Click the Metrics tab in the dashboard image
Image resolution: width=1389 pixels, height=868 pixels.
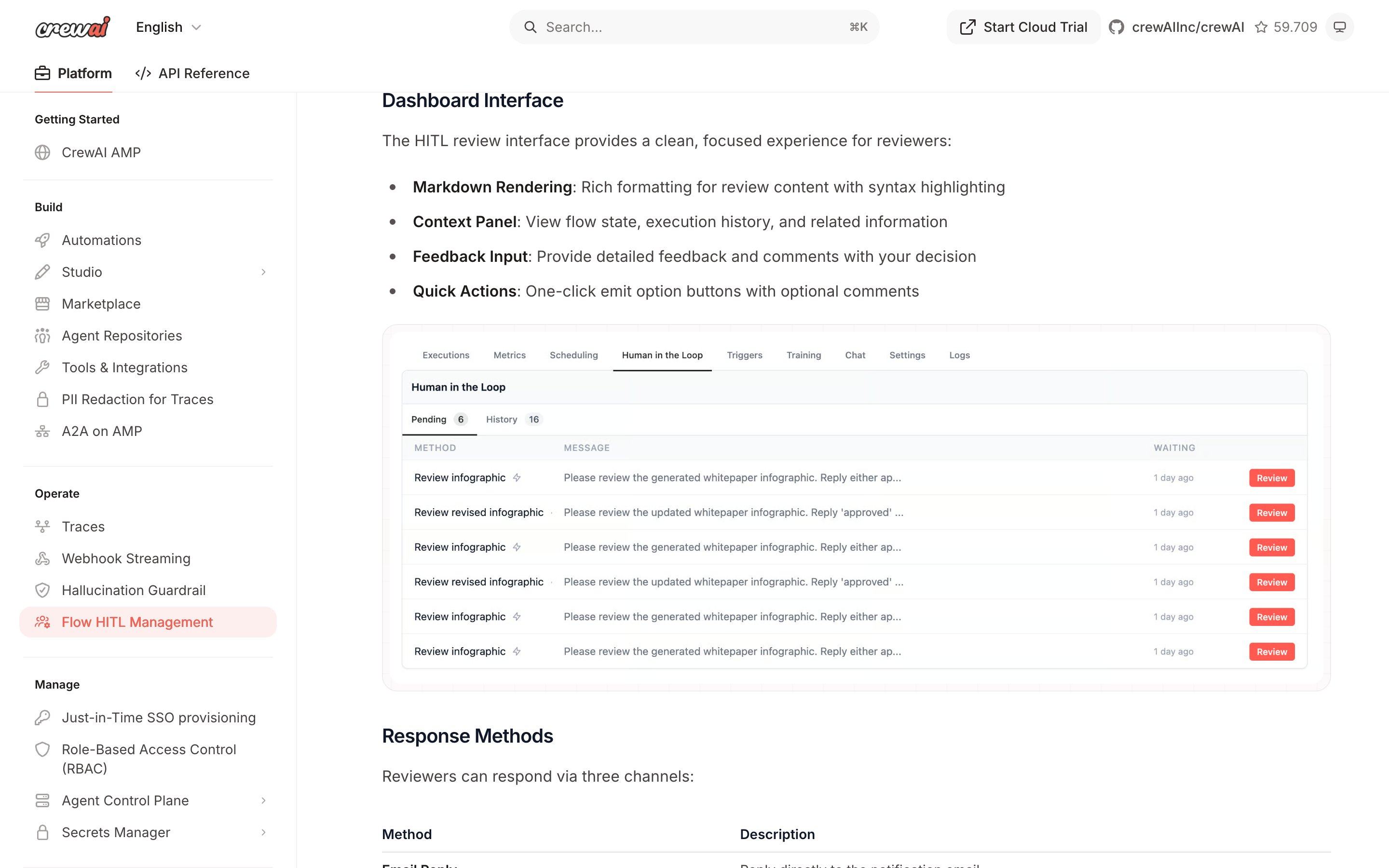pos(509,355)
